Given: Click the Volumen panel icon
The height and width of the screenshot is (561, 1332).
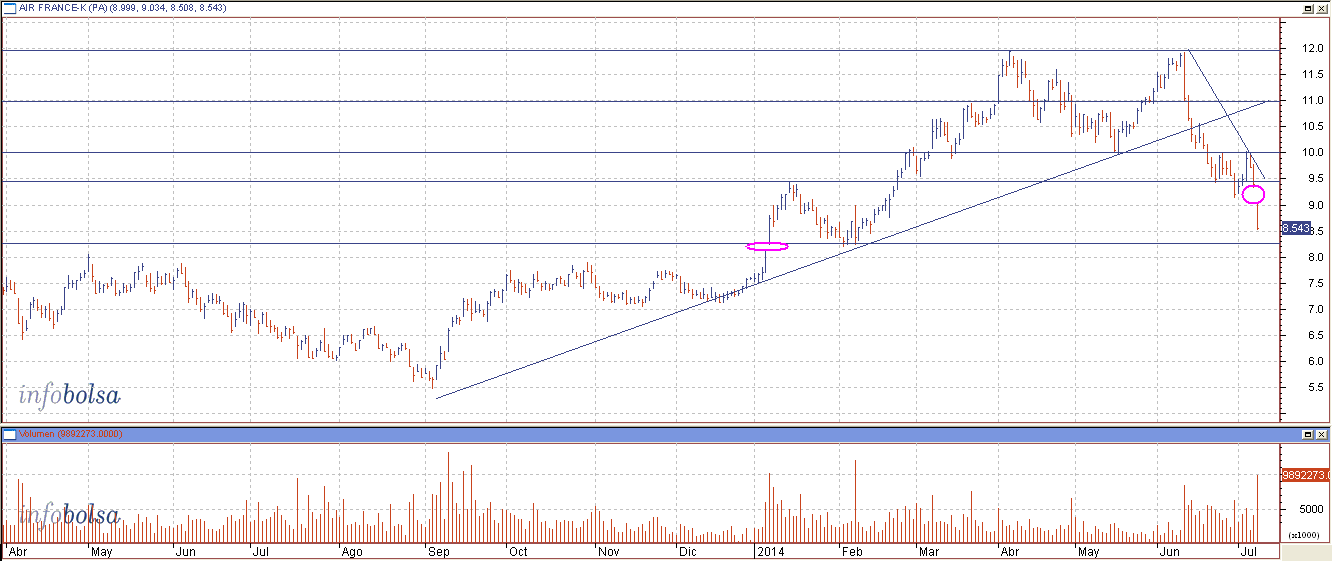Looking at the screenshot, I should (x=9, y=435).
